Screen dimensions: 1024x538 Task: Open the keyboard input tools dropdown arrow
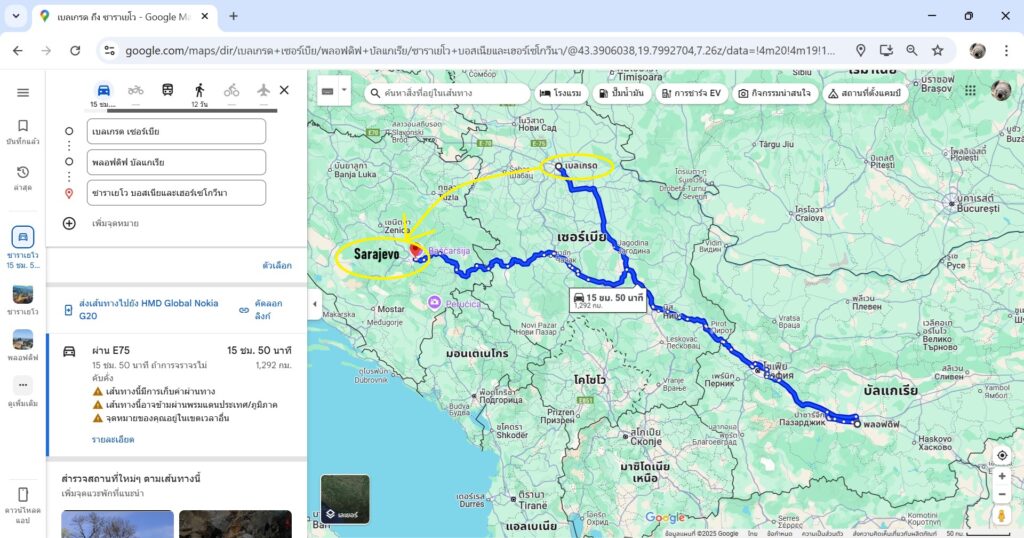pyautogui.click(x=344, y=90)
